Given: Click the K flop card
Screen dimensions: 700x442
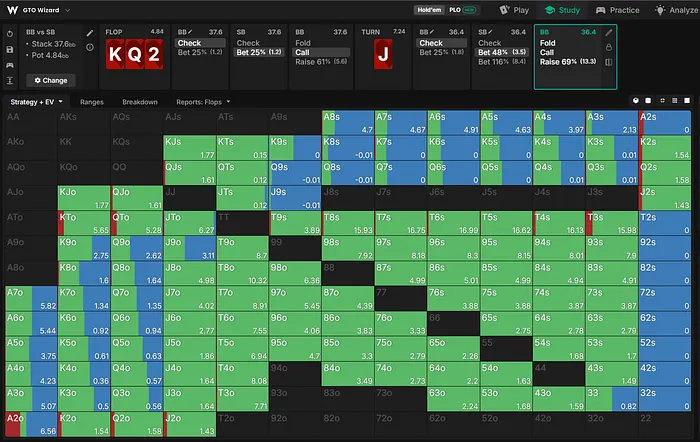Looking at the screenshot, I should (115, 54).
